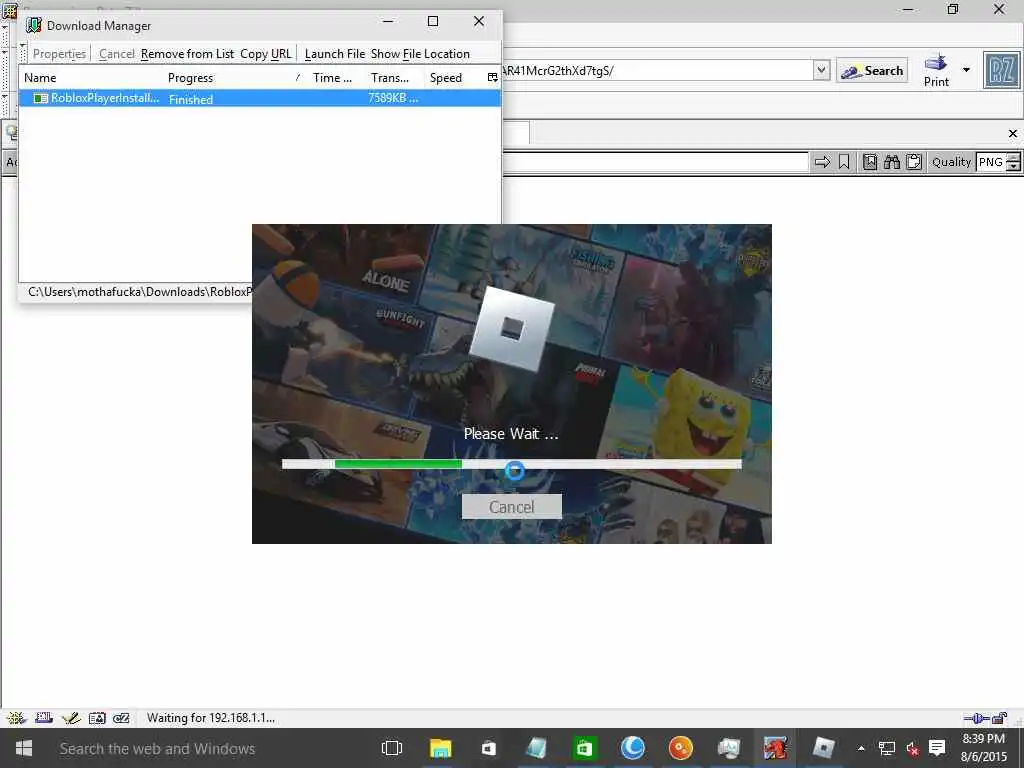Click the bookmark icon in the second toolbar
Screen dimensions: 1024x768
click(x=844, y=162)
